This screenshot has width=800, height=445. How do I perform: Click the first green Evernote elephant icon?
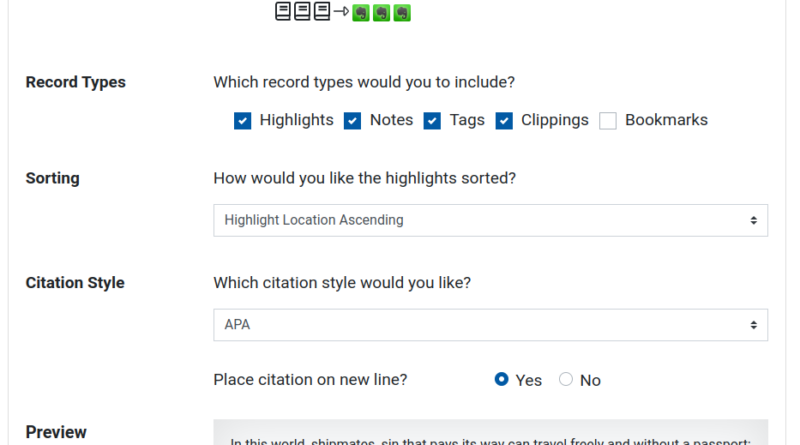pyautogui.click(x=361, y=13)
